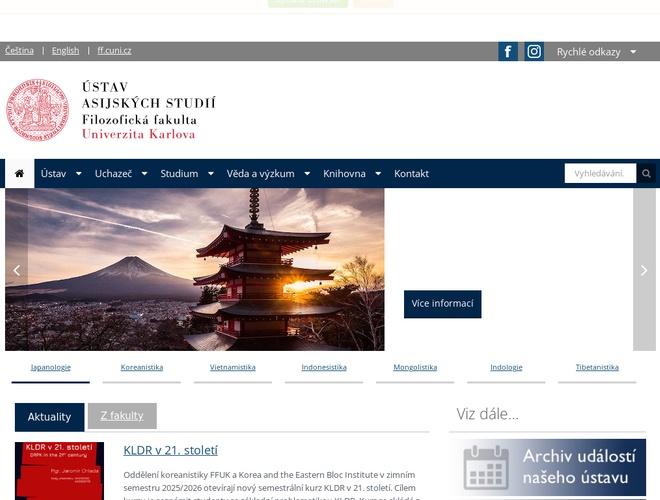
Task: Switch language to English
Action: point(65,50)
